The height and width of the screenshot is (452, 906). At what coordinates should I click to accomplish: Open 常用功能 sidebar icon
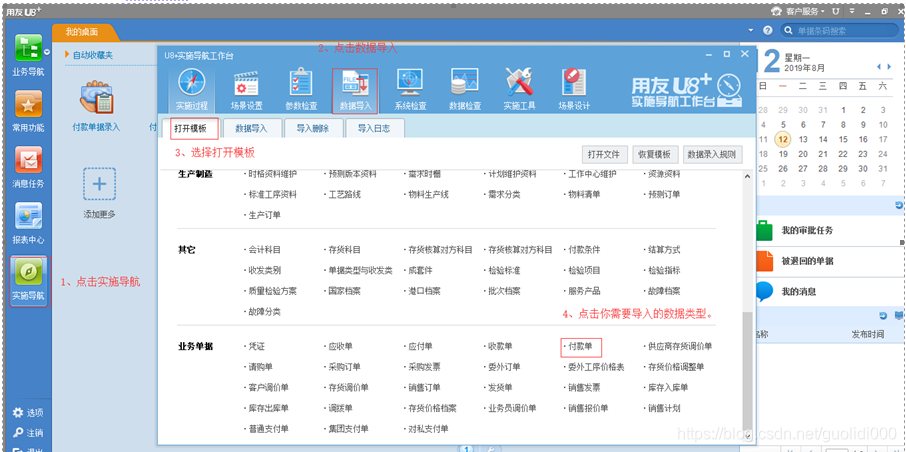pyautogui.click(x=28, y=112)
